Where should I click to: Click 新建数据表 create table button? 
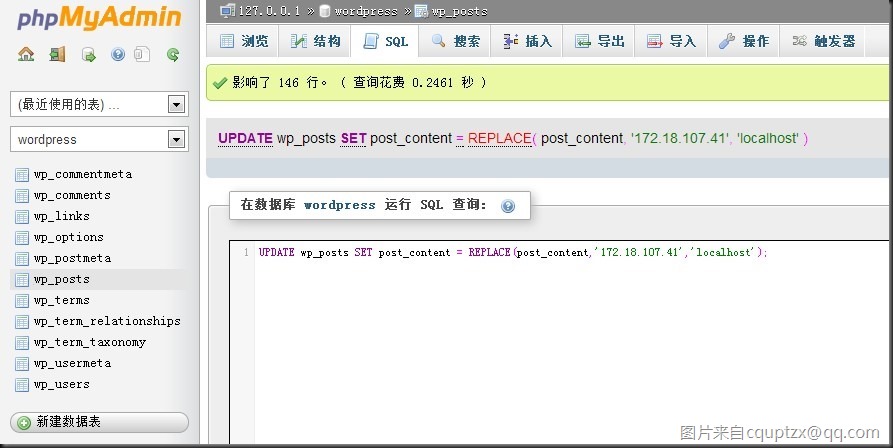[x=99, y=422]
